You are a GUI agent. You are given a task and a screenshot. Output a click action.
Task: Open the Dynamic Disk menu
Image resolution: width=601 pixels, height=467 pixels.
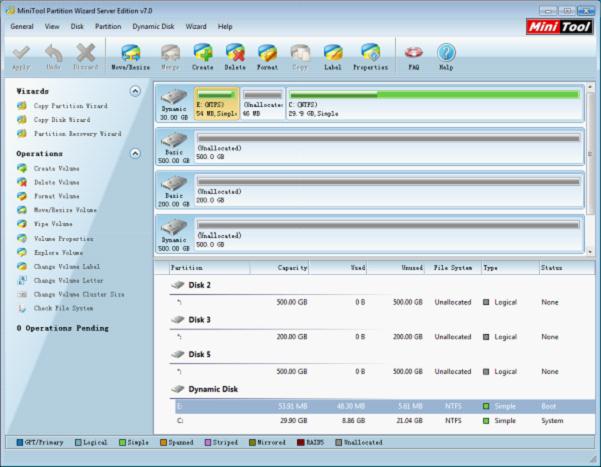(153, 26)
